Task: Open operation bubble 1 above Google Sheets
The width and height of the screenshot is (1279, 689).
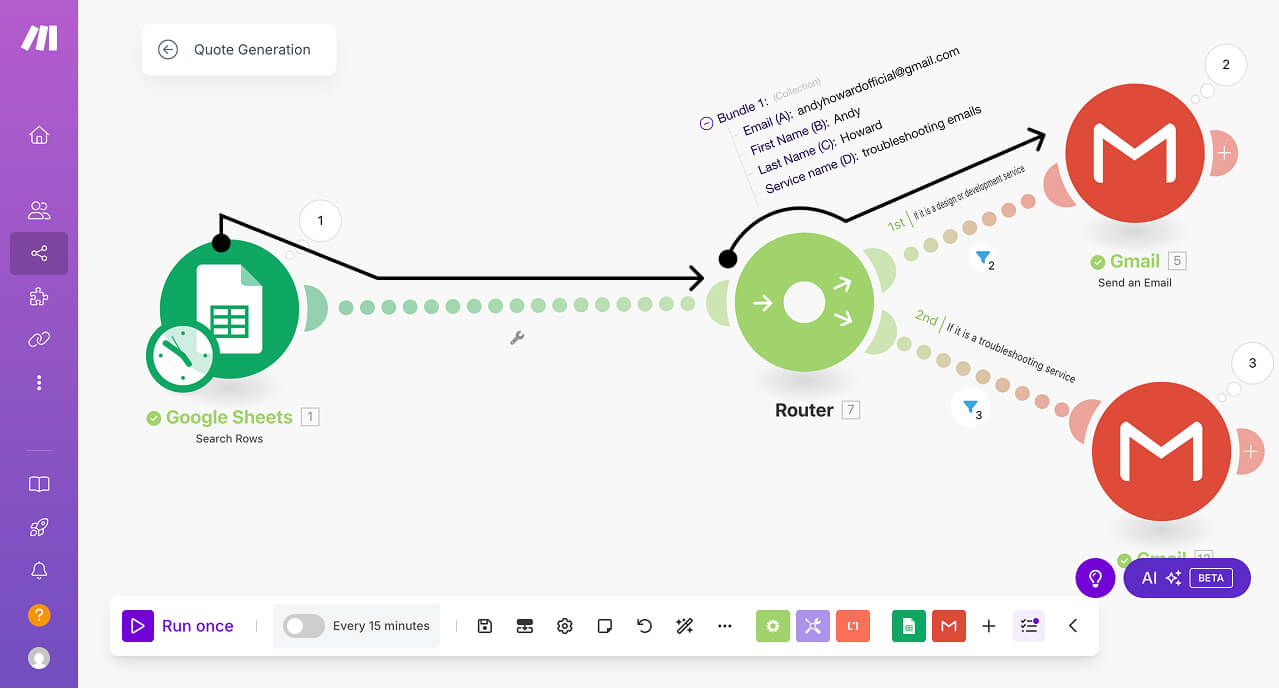Action: click(320, 221)
